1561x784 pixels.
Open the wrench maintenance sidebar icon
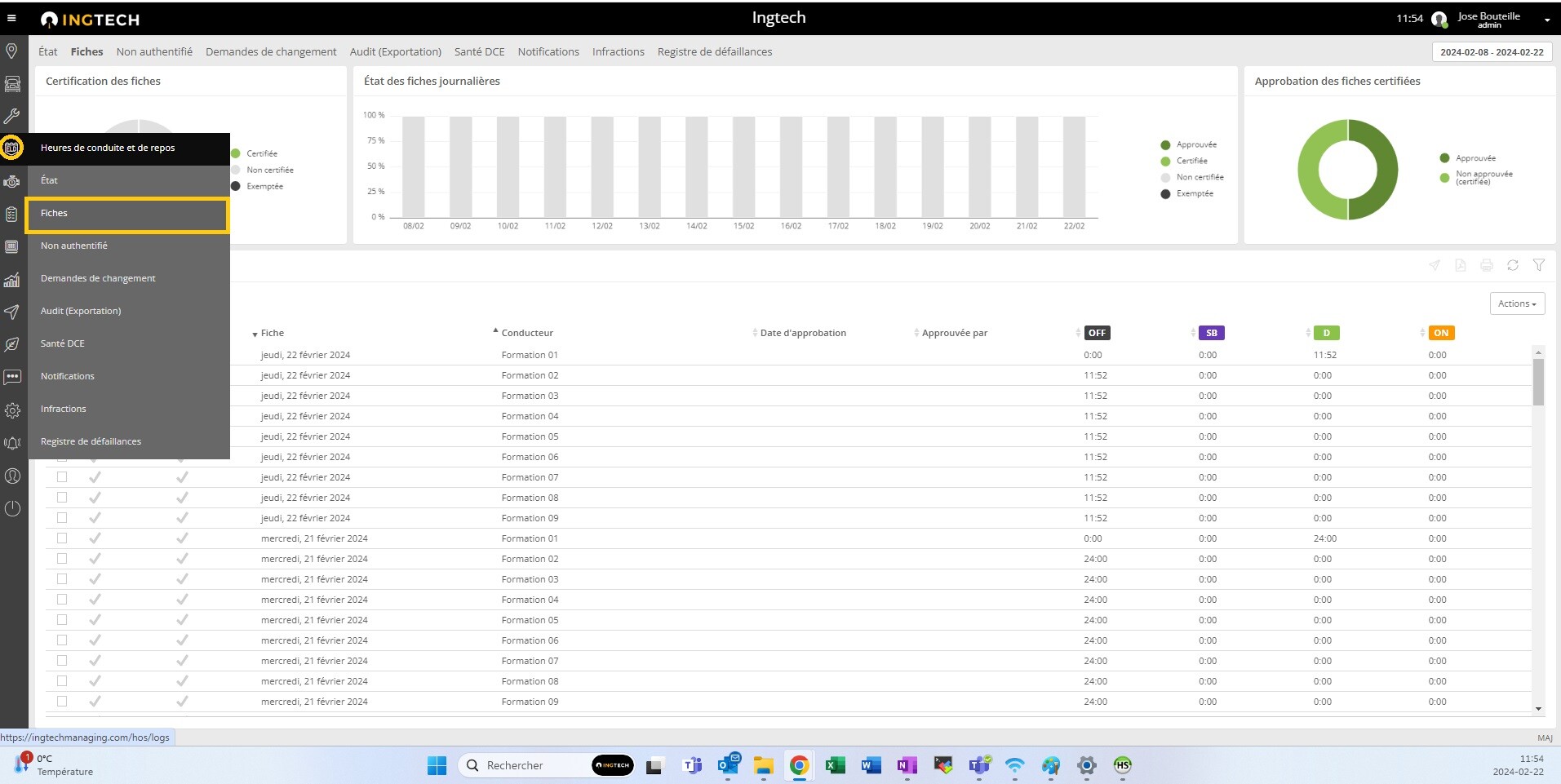(x=12, y=116)
